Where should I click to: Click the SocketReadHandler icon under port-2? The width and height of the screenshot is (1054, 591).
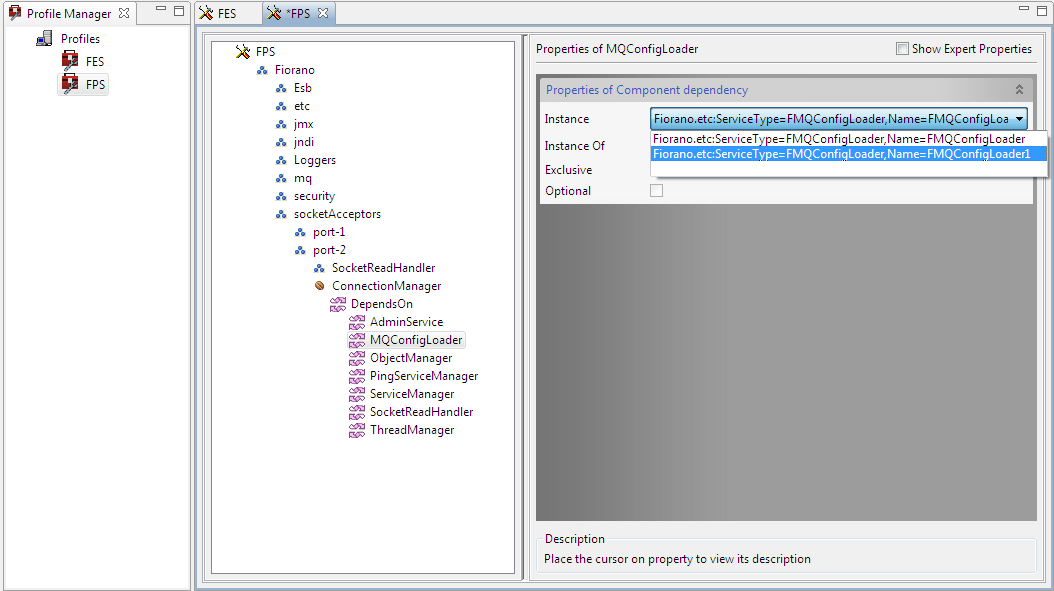[319, 268]
